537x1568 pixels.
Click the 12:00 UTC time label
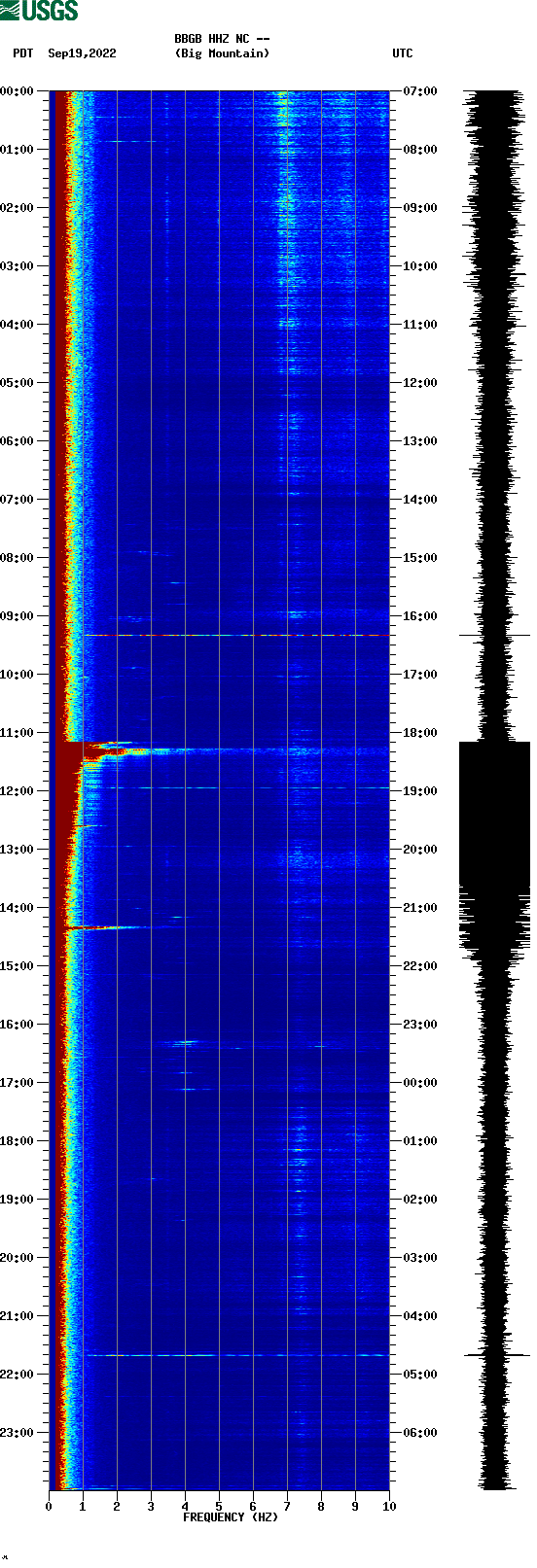point(420,383)
